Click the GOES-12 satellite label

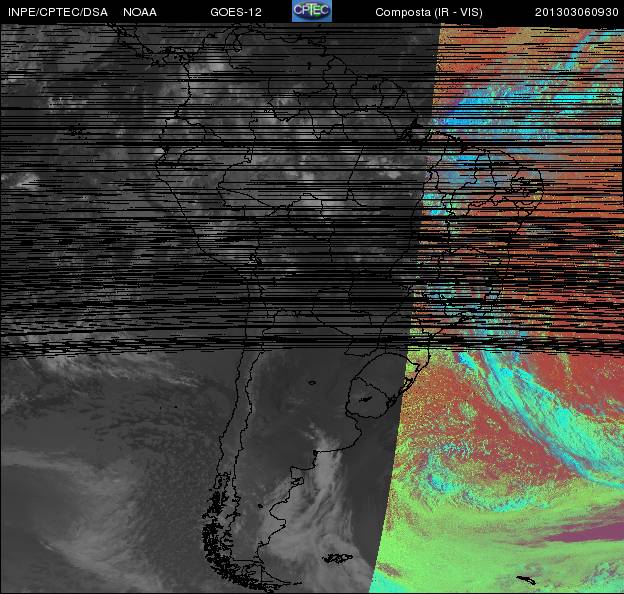coord(236,12)
